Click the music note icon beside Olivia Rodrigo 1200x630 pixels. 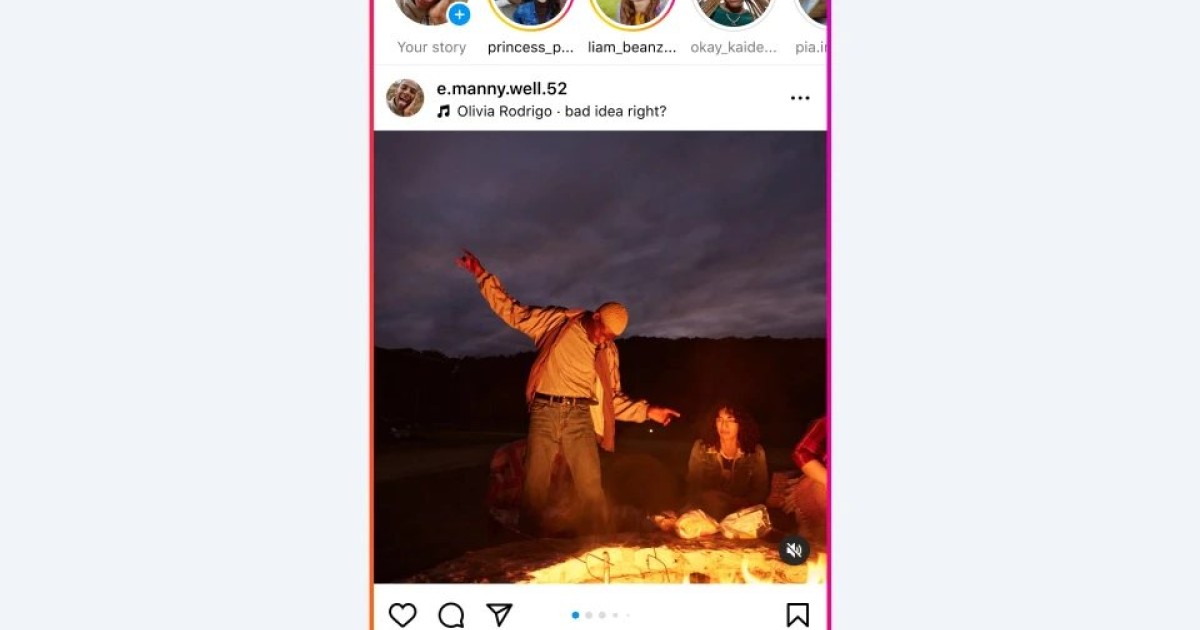[x=444, y=111]
